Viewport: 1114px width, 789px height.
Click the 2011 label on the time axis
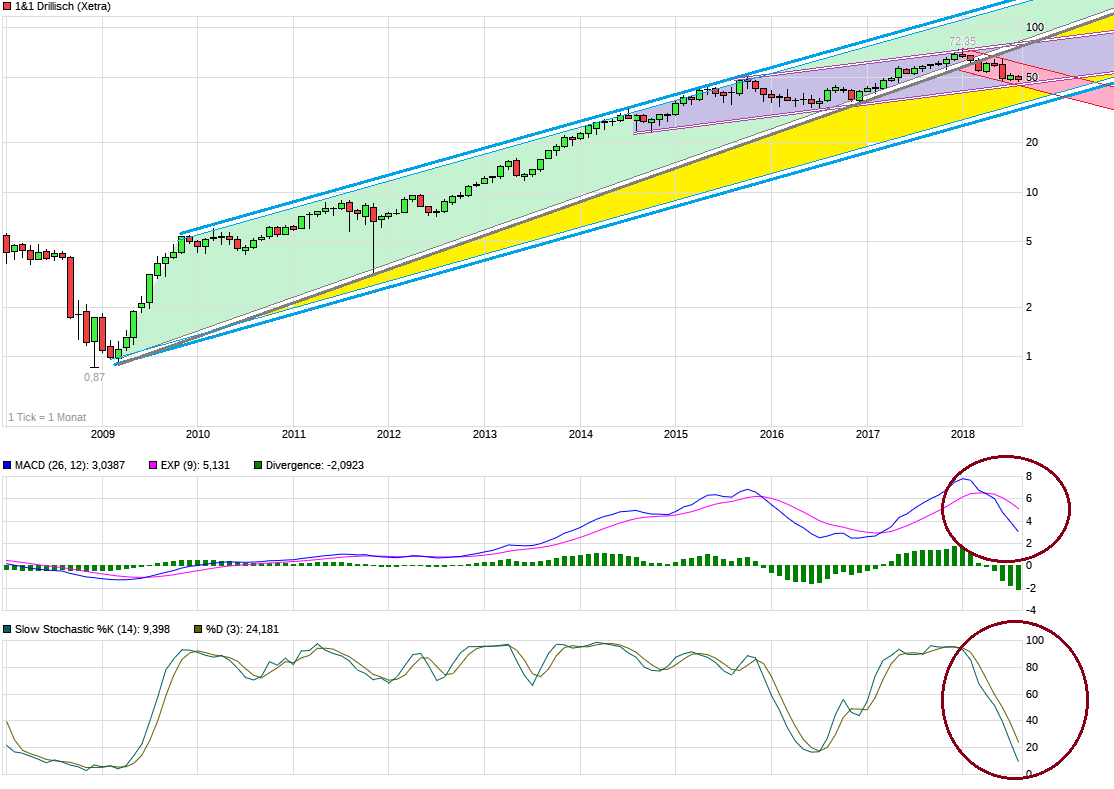[x=293, y=434]
